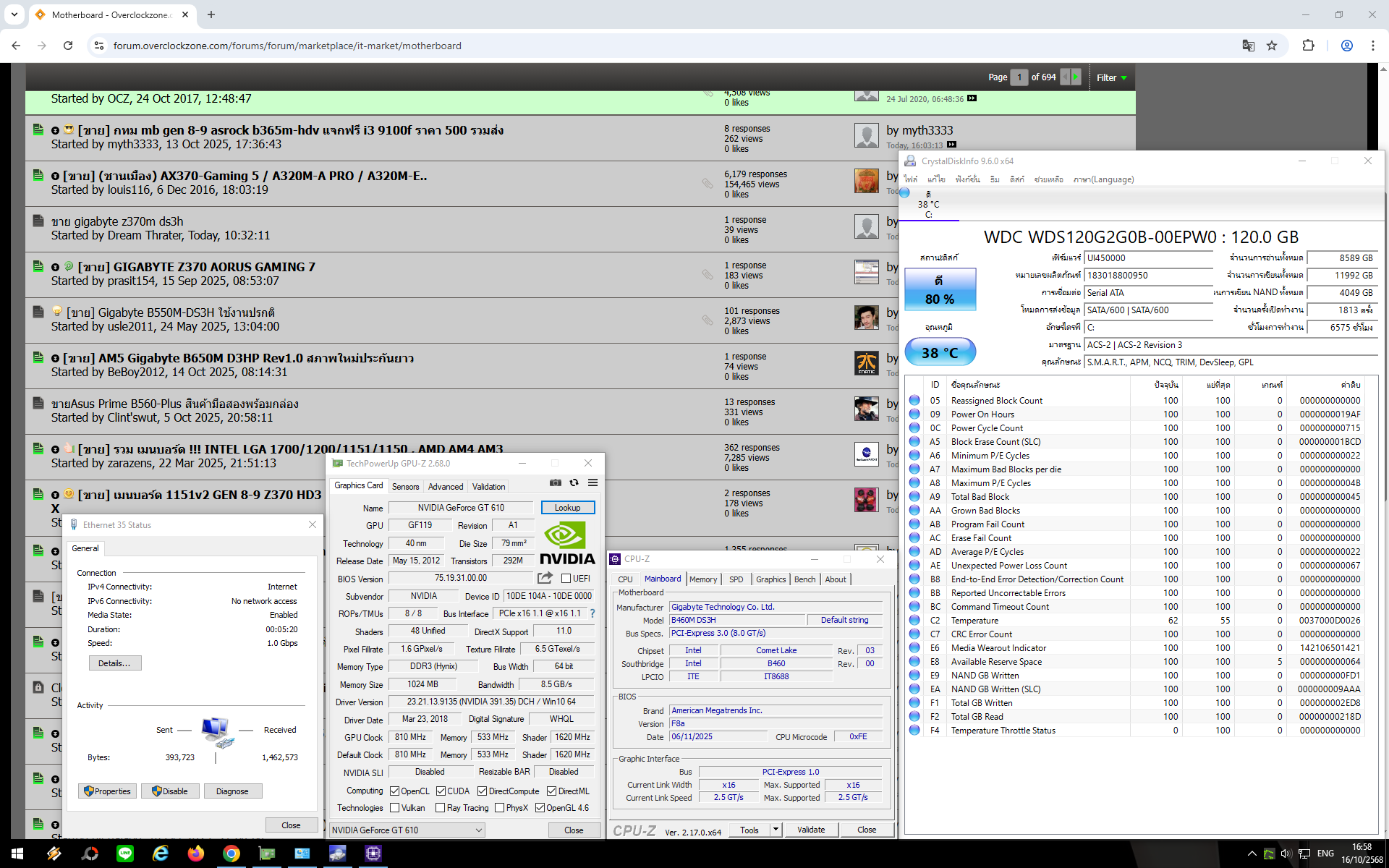Viewport: 1389px width, 868px height.
Task: Click the GPU-Z screenshot camera icon
Action: (x=555, y=483)
